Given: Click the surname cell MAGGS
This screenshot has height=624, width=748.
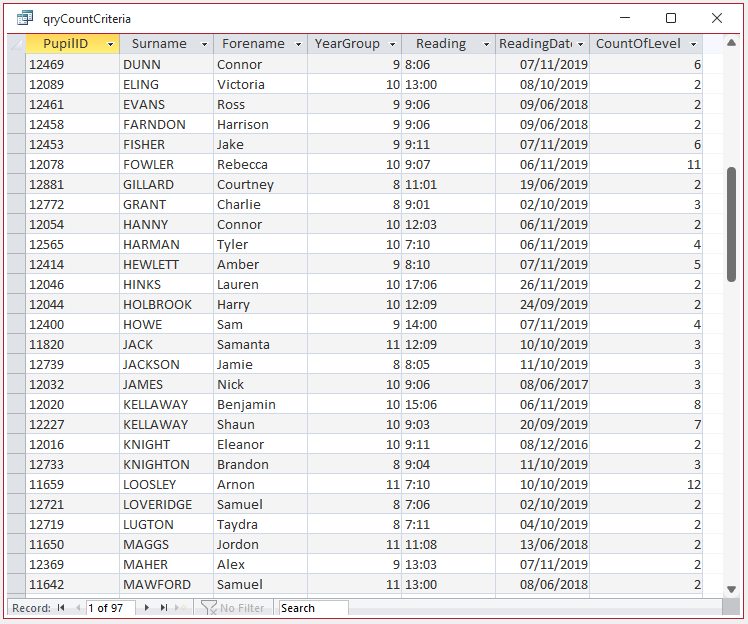Looking at the screenshot, I should 166,545.
